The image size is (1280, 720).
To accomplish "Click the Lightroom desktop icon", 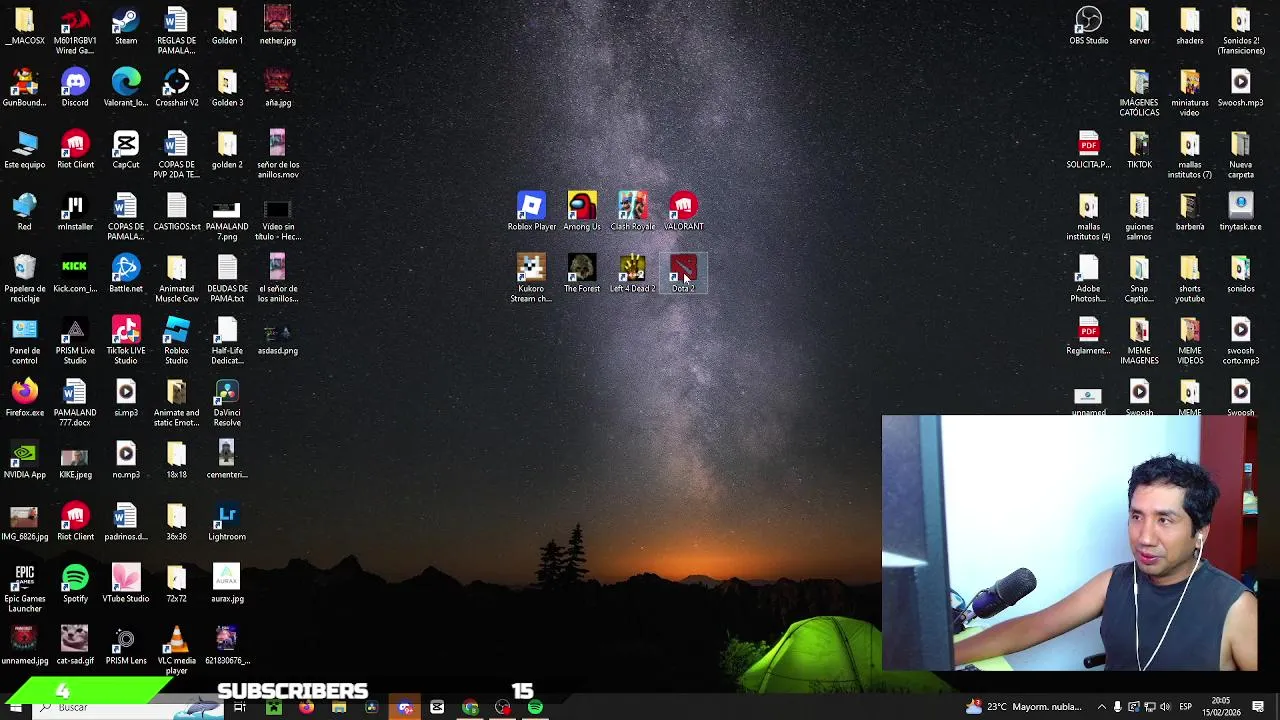I will click(227, 522).
